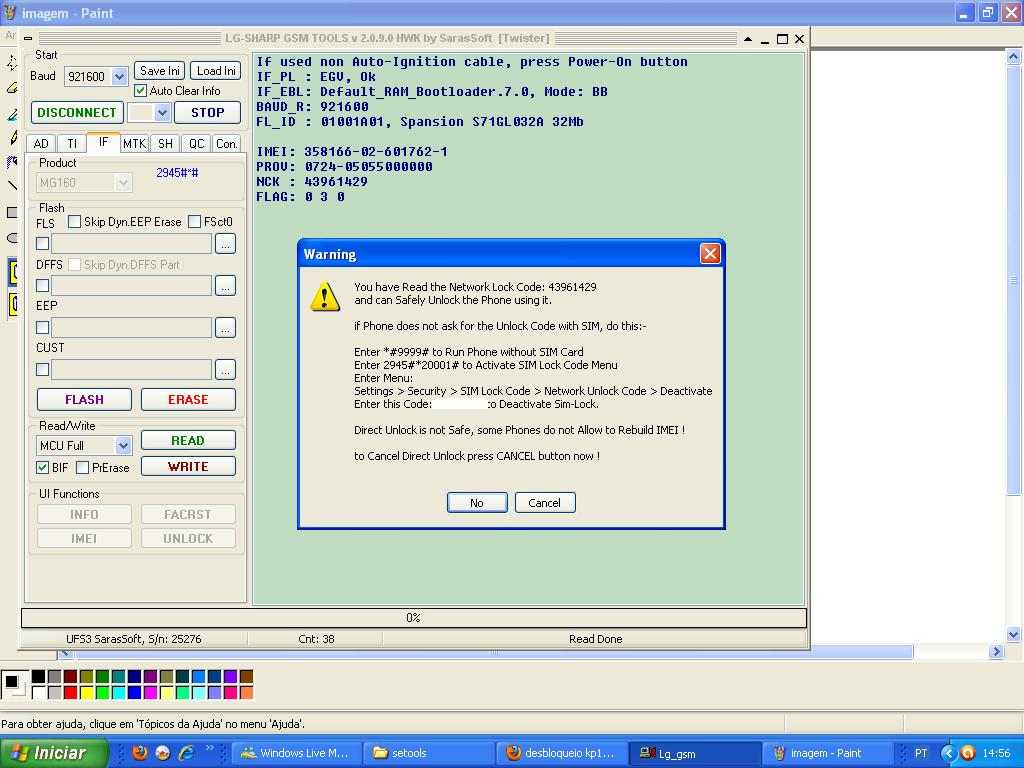This screenshot has height=768, width=1024.
Task: Close the Warning dialog with the red X
Action: [710, 253]
